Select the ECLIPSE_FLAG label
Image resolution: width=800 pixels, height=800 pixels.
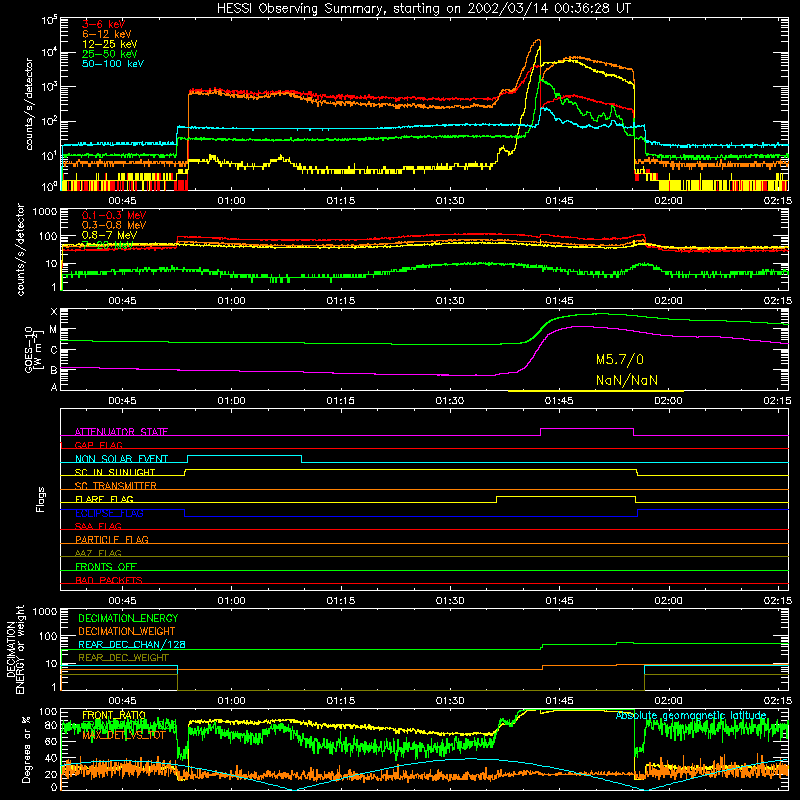(109, 513)
